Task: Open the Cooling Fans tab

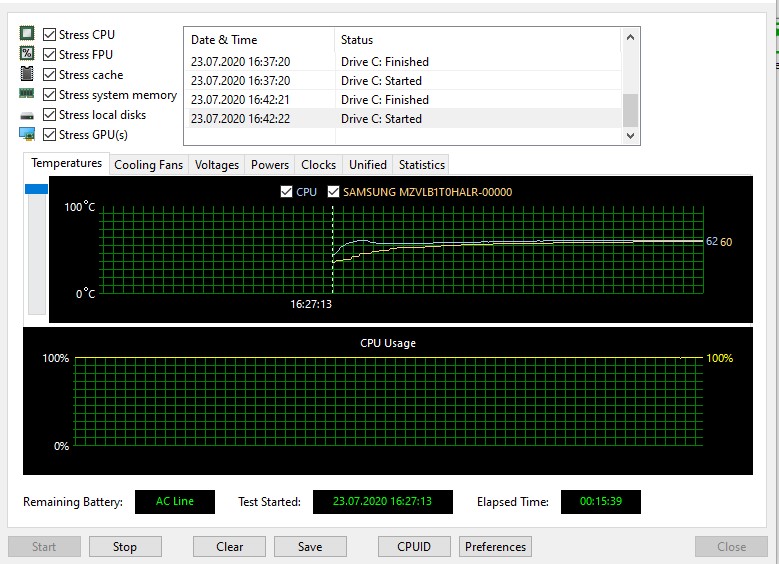Action: click(x=149, y=165)
